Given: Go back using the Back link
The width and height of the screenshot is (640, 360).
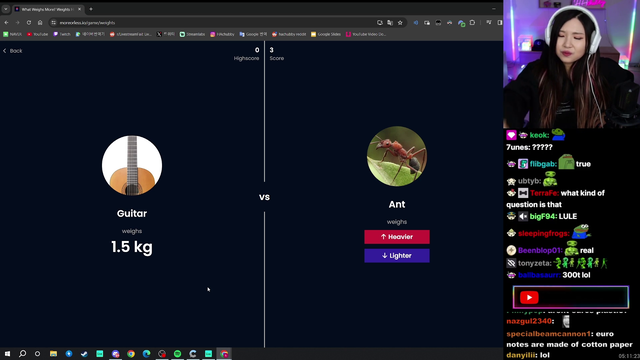Looking at the screenshot, I should point(13,51).
